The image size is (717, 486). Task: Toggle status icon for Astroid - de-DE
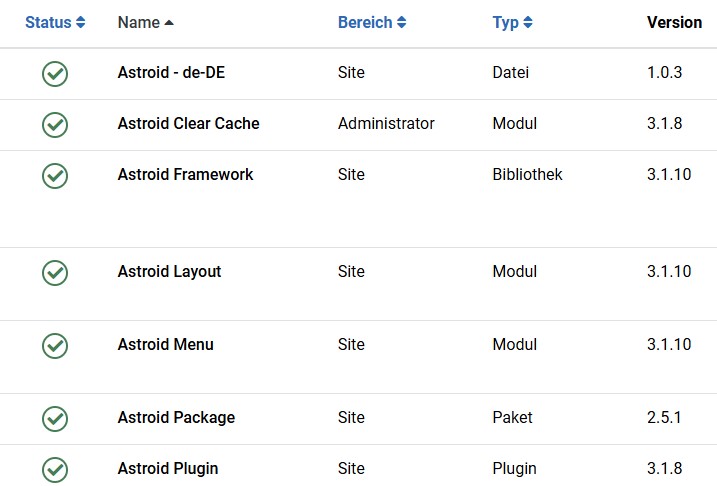point(55,74)
